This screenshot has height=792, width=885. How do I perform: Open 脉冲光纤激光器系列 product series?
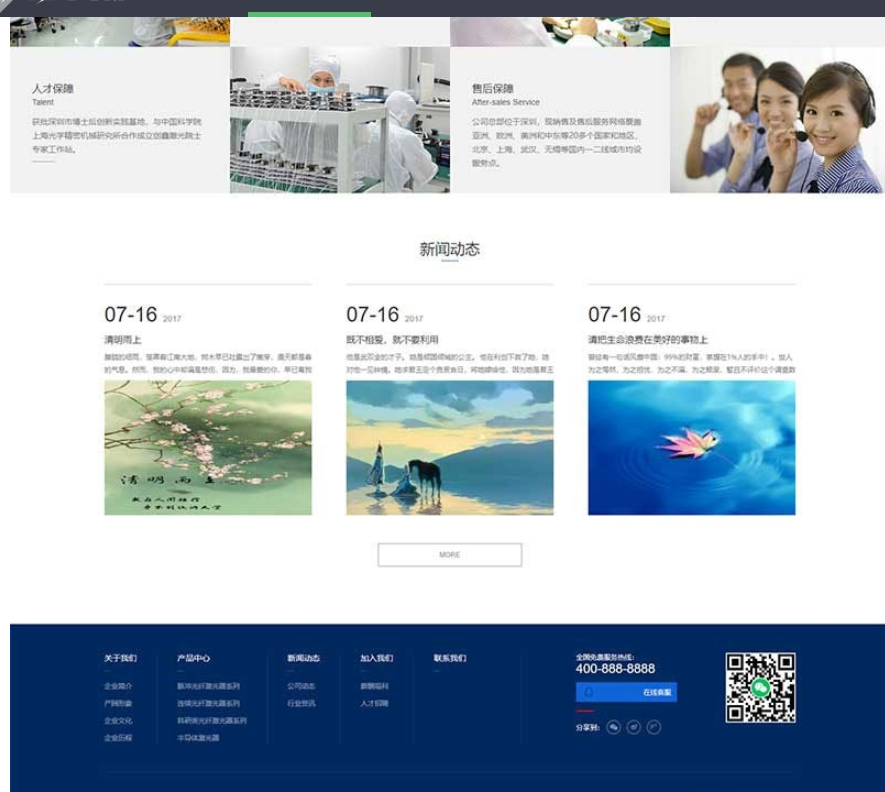click(209, 686)
